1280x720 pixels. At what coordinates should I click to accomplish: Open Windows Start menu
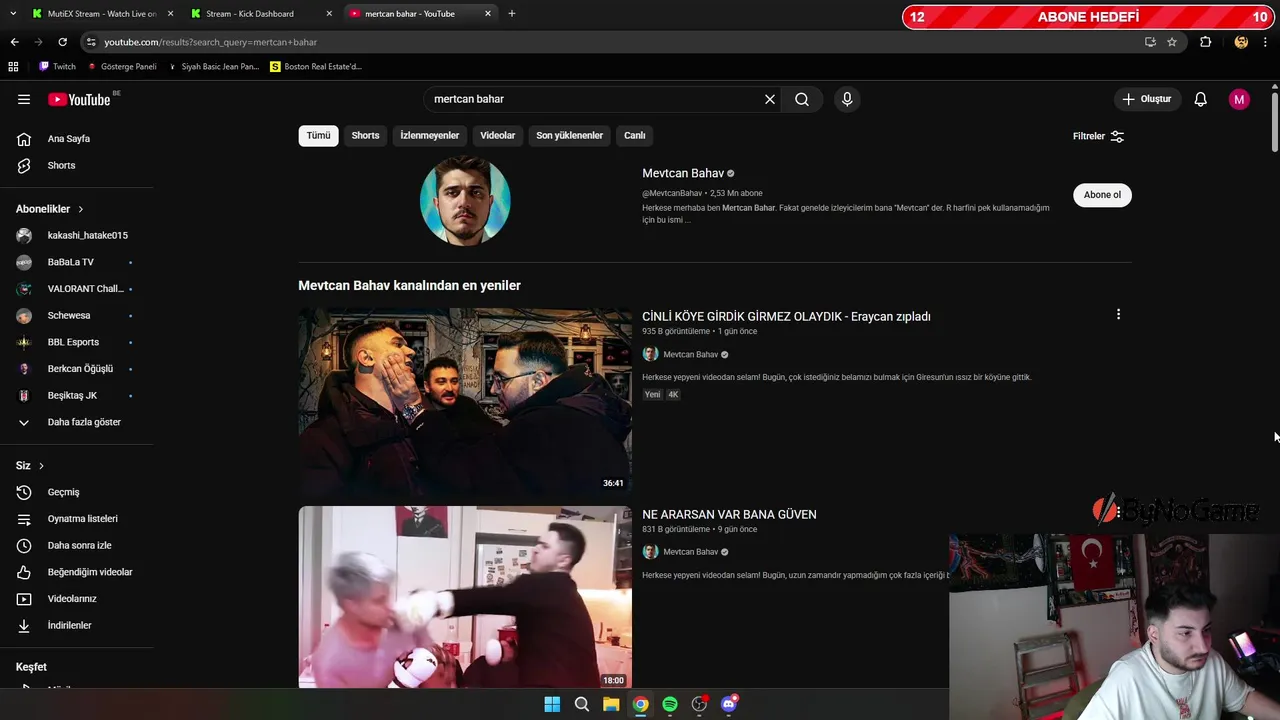click(x=552, y=704)
